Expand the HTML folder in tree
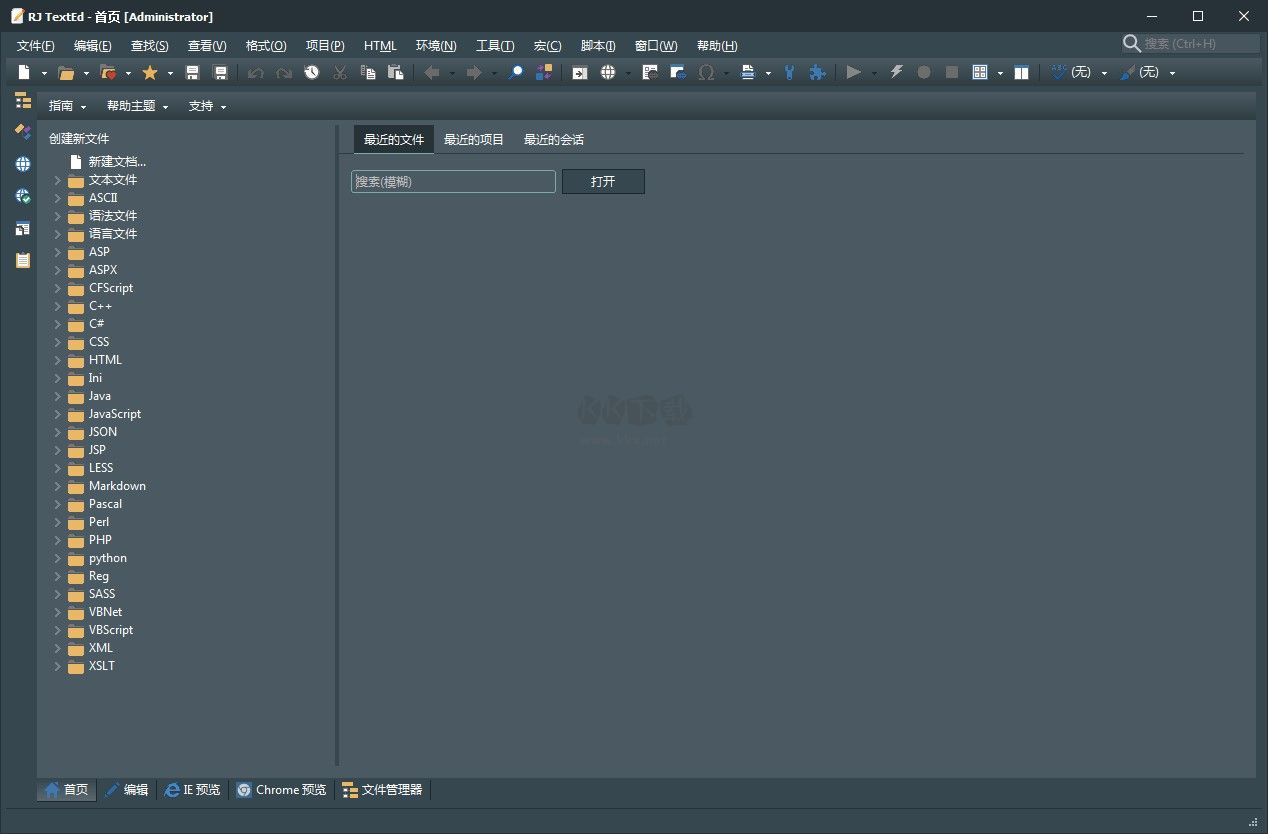This screenshot has width=1268, height=834. click(58, 360)
